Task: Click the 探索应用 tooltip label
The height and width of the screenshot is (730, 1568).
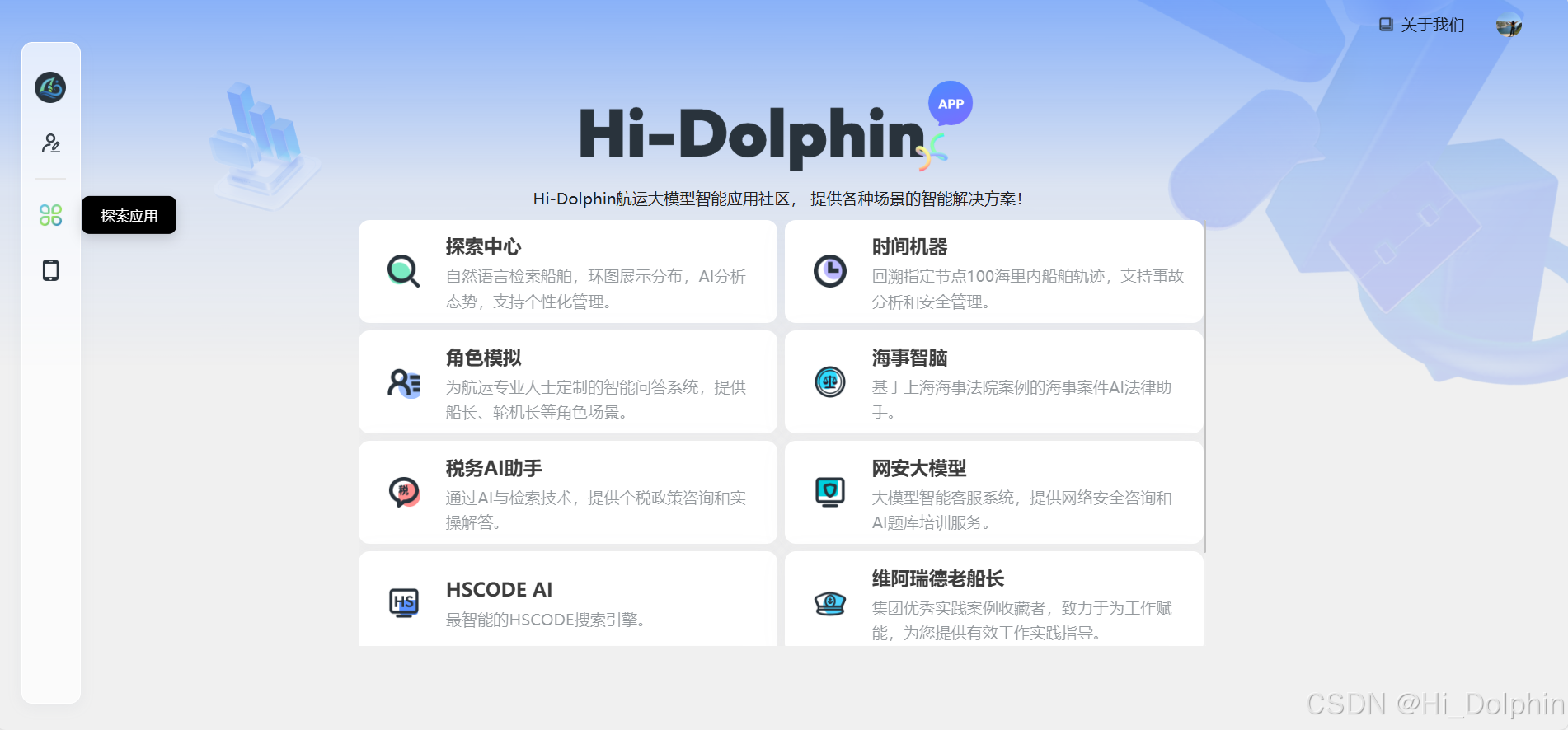Action: coord(129,215)
